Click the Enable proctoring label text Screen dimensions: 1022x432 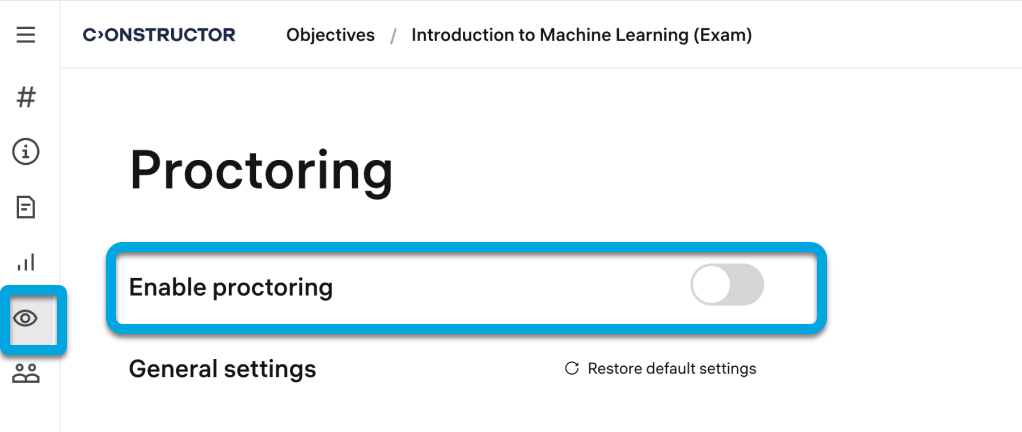231,288
